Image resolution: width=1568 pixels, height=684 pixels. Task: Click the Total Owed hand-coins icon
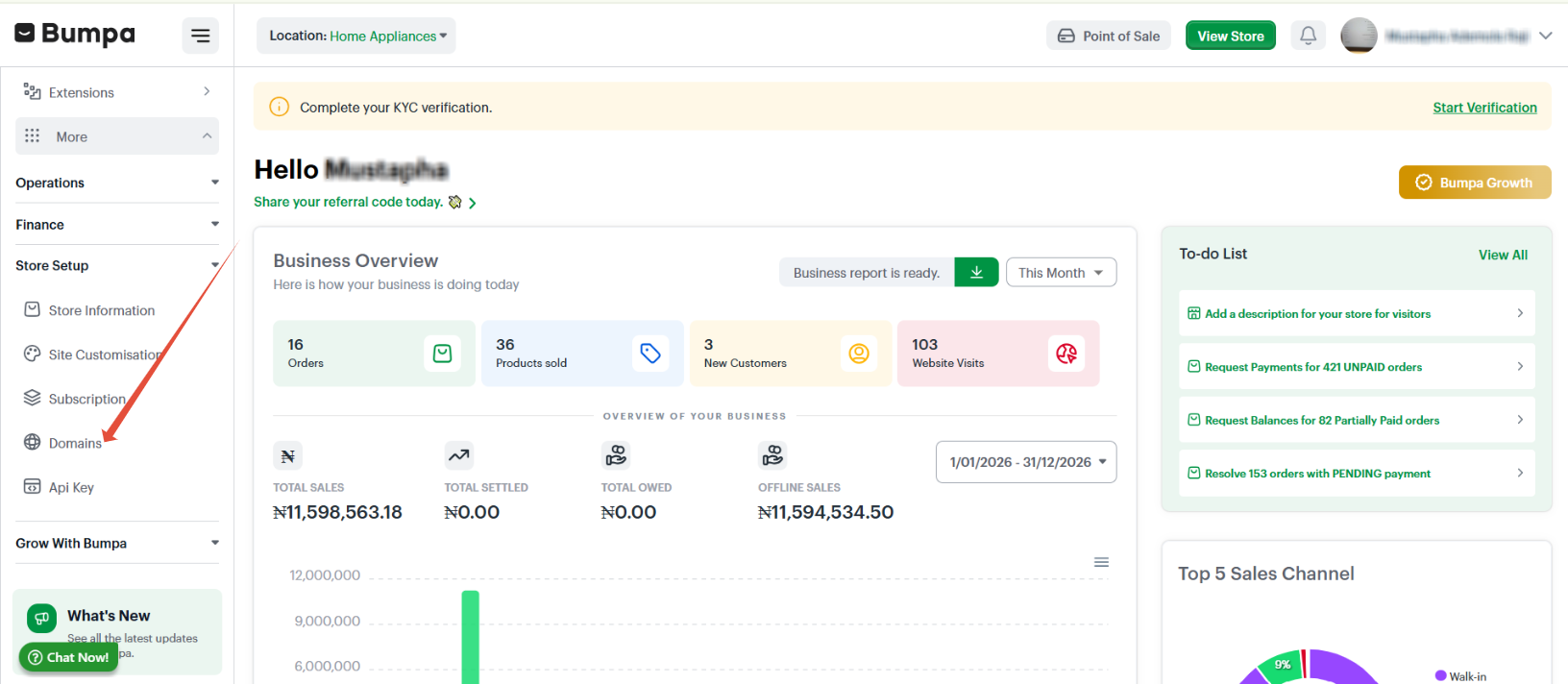click(x=616, y=454)
